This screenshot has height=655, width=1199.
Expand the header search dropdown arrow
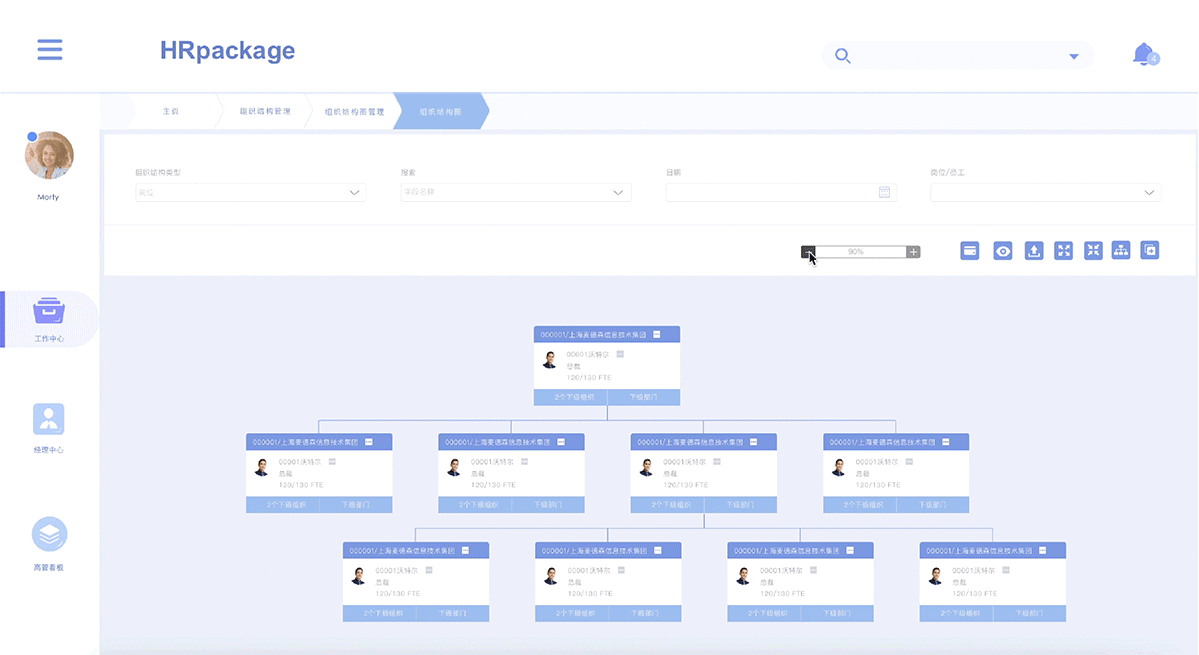point(1074,57)
